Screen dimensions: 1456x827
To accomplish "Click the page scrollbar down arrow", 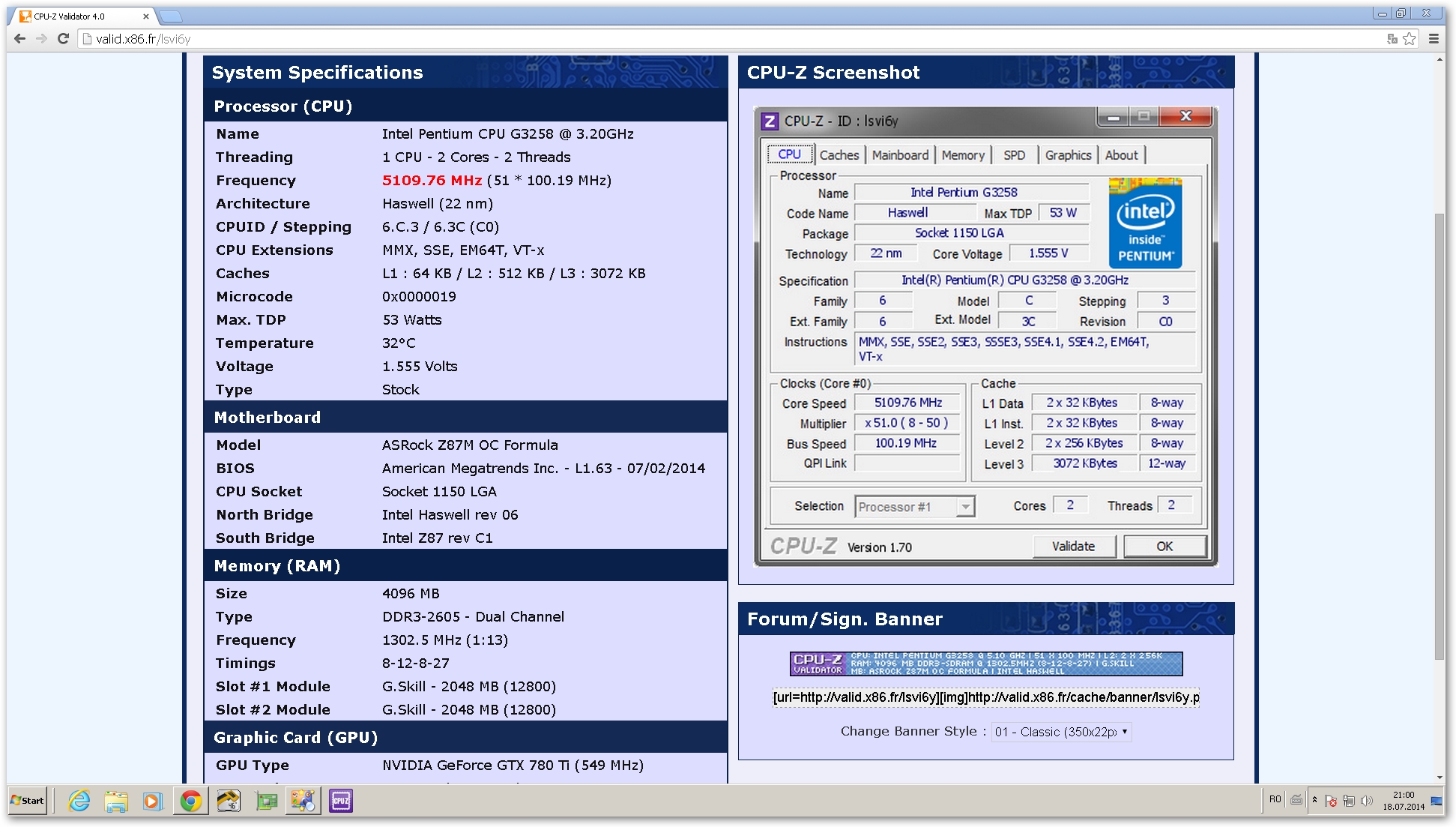I will pyautogui.click(x=1440, y=778).
